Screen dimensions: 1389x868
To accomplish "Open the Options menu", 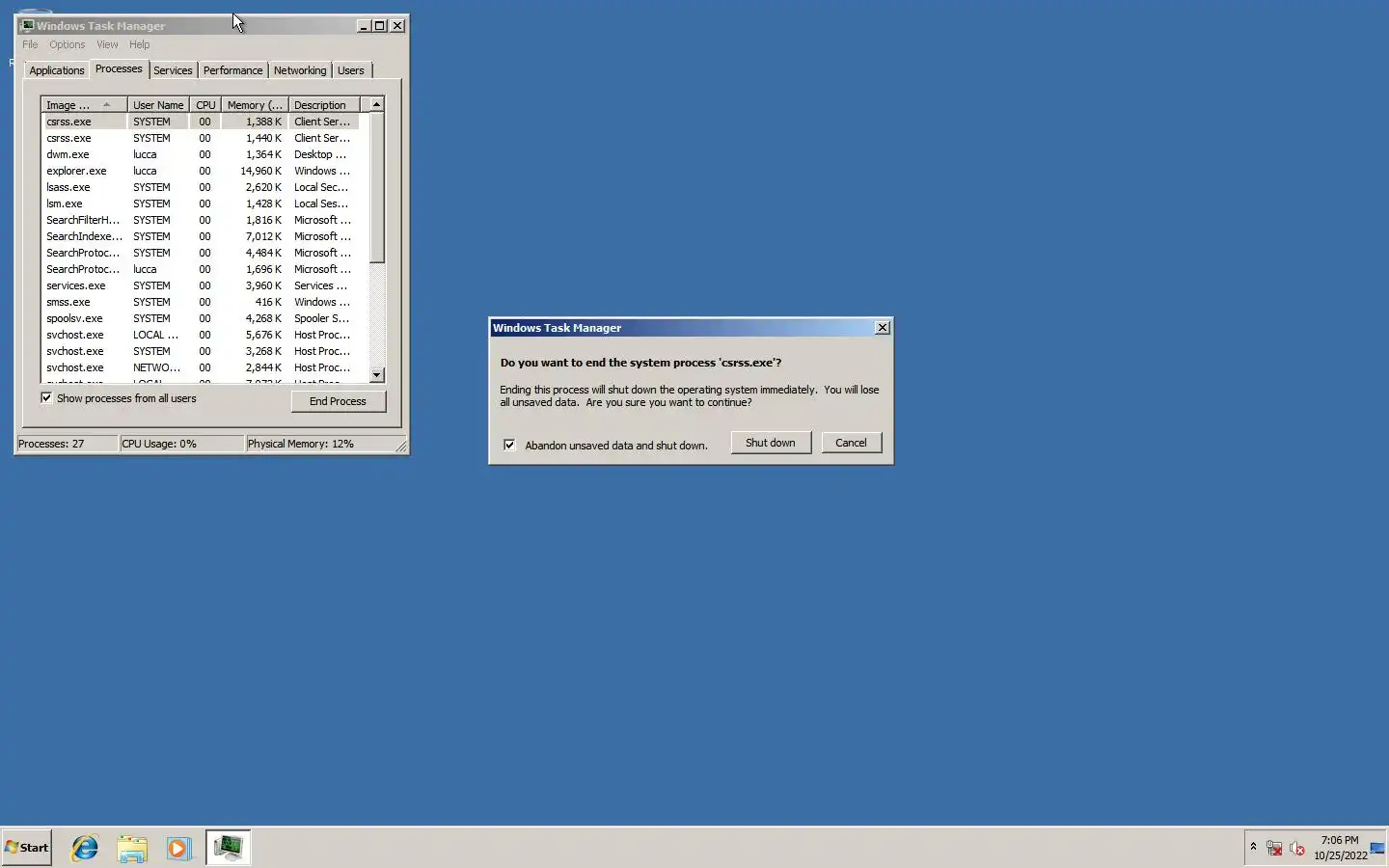I will pyautogui.click(x=68, y=44).
